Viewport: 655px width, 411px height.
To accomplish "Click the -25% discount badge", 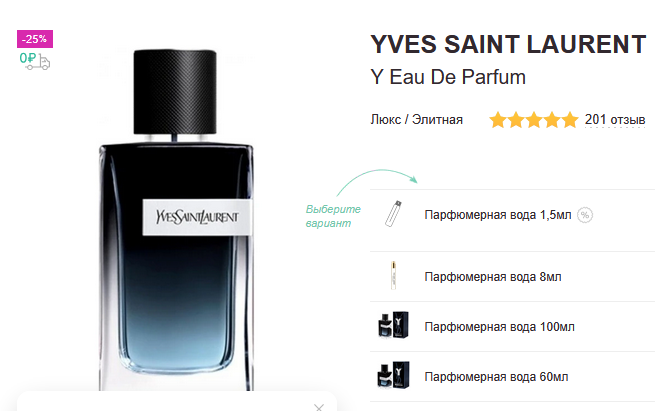I will pyautogui.click(x=35, y=39).
